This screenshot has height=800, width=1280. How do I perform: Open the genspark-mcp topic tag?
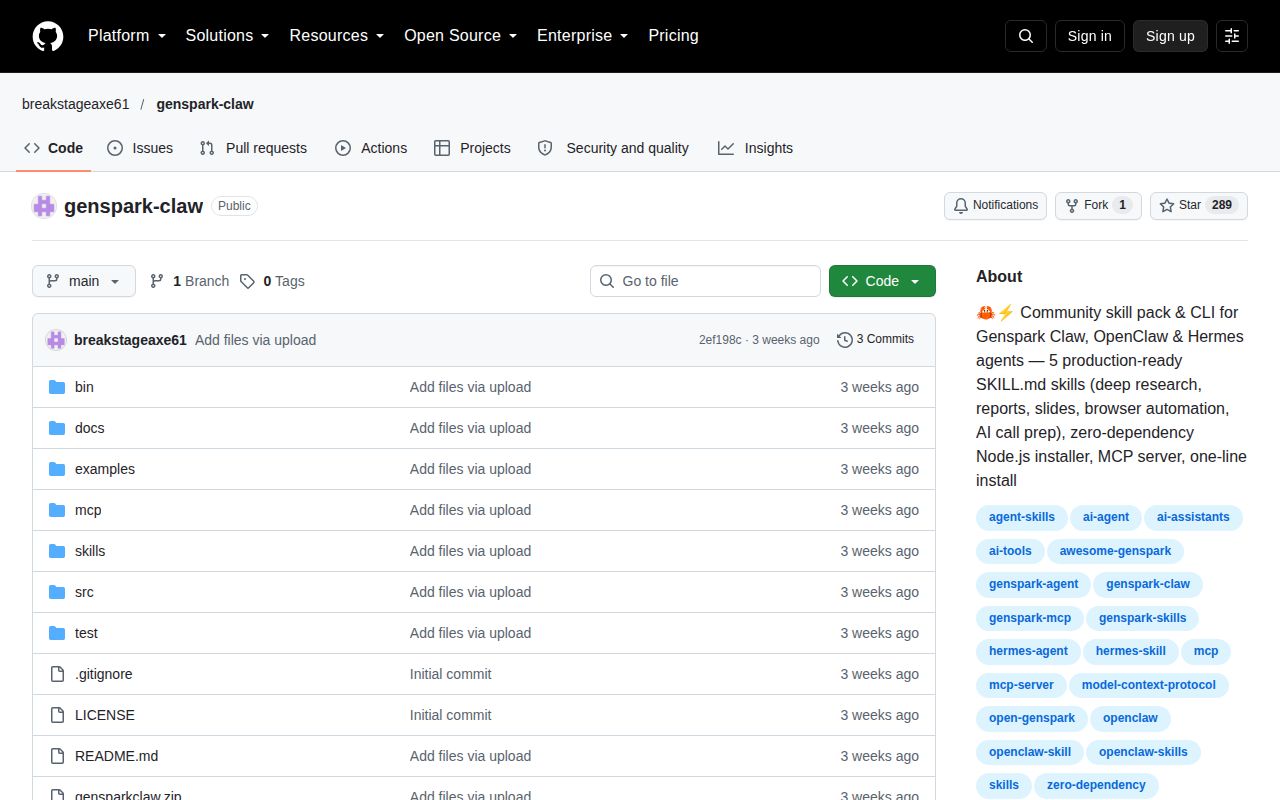(1030, 618)
